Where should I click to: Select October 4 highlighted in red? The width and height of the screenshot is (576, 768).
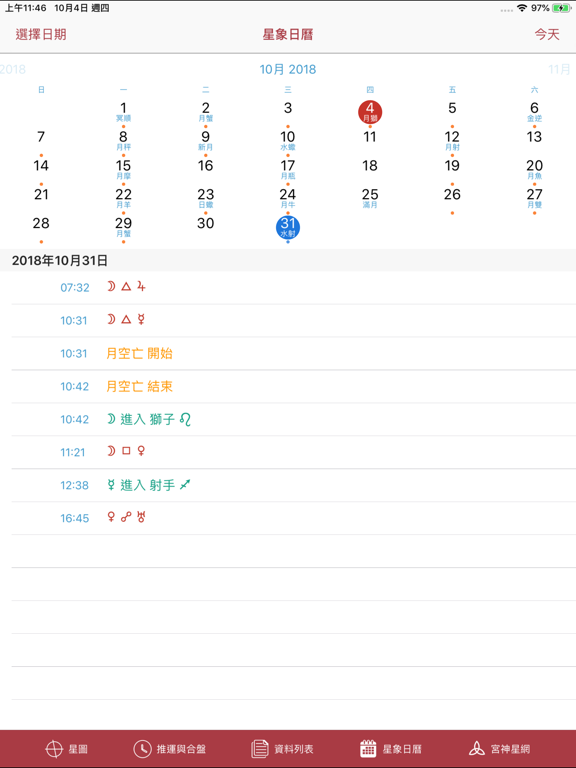[x=370, y=112]
